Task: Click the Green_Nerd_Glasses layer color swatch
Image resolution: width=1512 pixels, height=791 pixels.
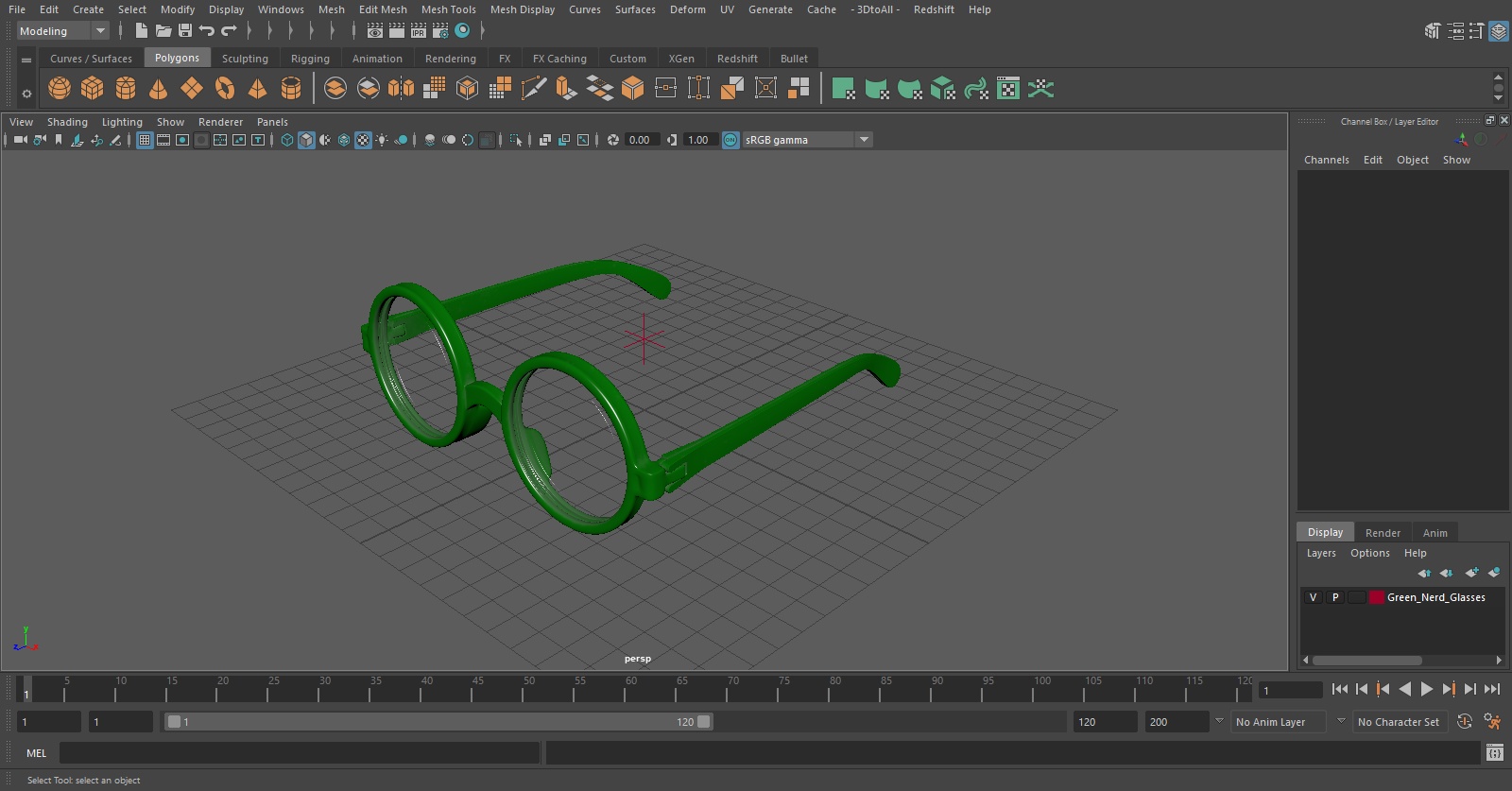Action: pos(1377,597)
